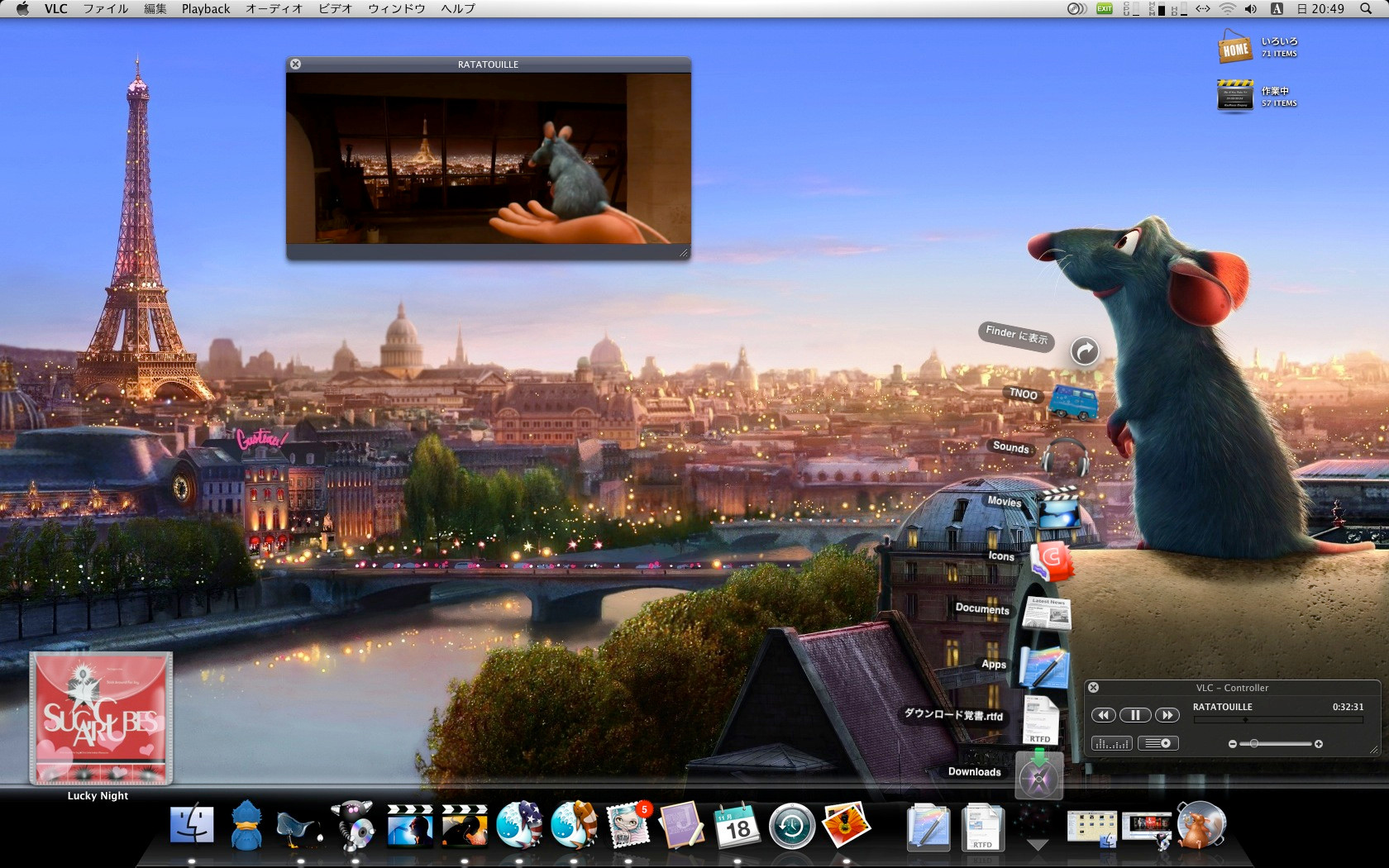1389x868 pixels.
Task: Open the ファイル menu
Action: click(x=105, y=8)
